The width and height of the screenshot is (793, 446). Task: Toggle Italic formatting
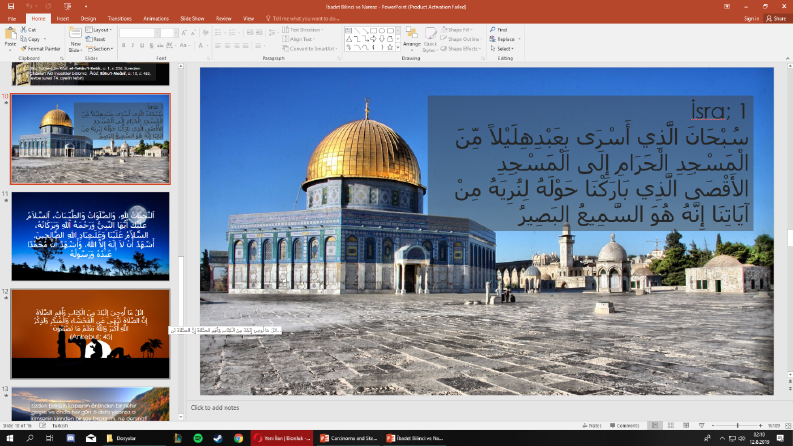coord(133,46)
